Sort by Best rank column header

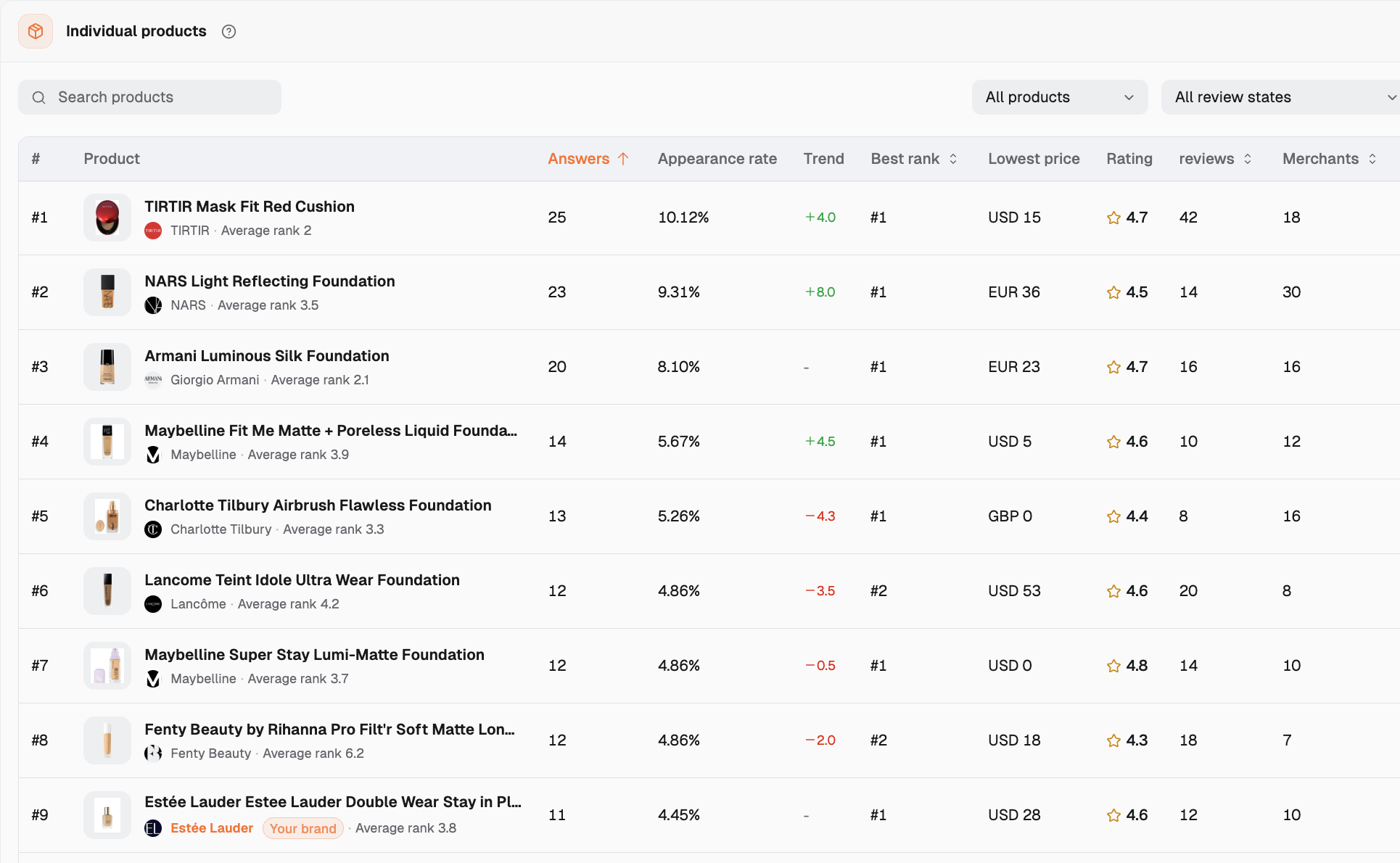905,159
